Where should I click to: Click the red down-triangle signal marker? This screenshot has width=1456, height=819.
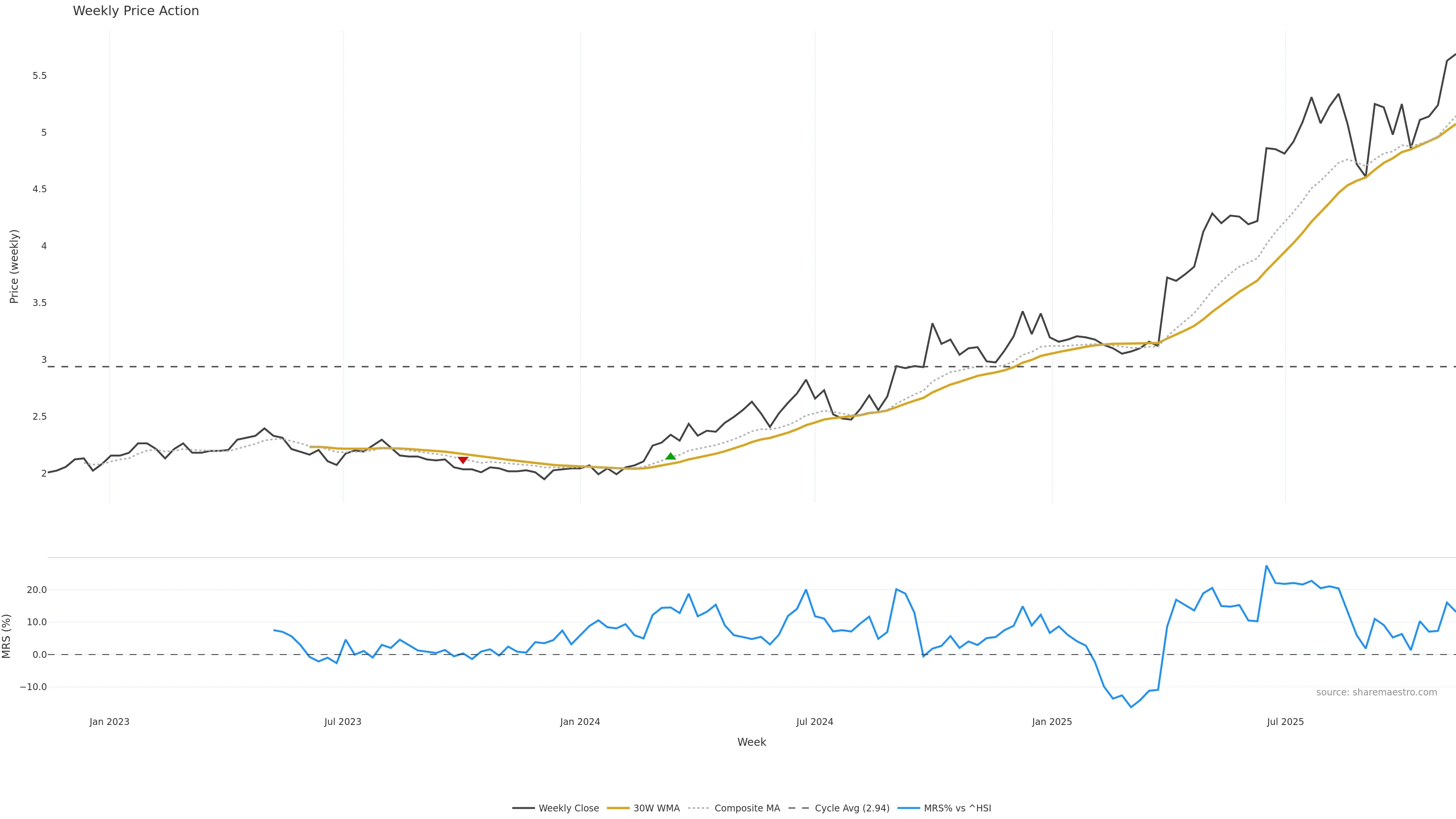tap(463, 460)
